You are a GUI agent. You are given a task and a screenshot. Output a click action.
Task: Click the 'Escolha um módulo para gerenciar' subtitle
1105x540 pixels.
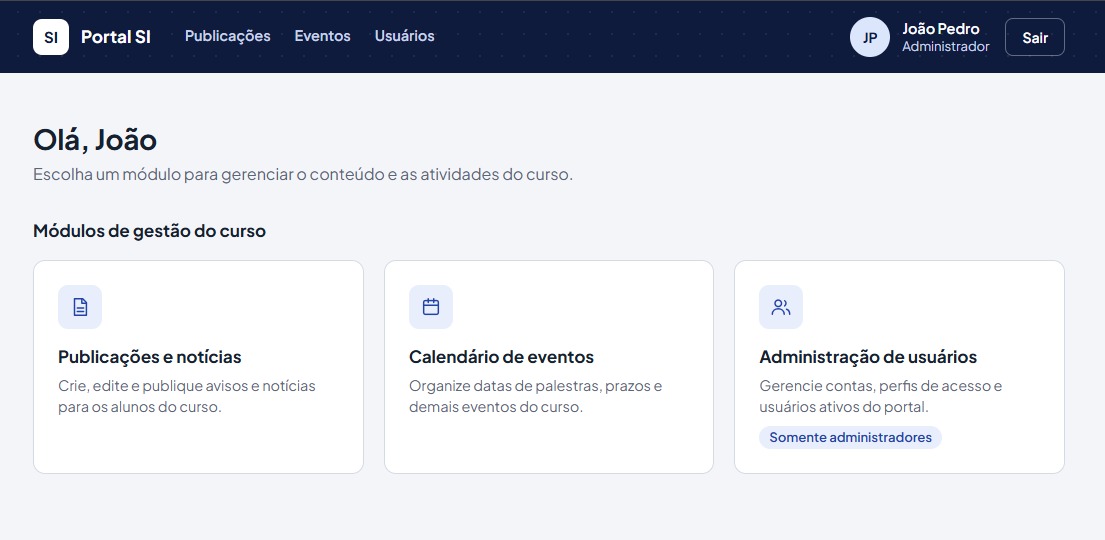303,175
